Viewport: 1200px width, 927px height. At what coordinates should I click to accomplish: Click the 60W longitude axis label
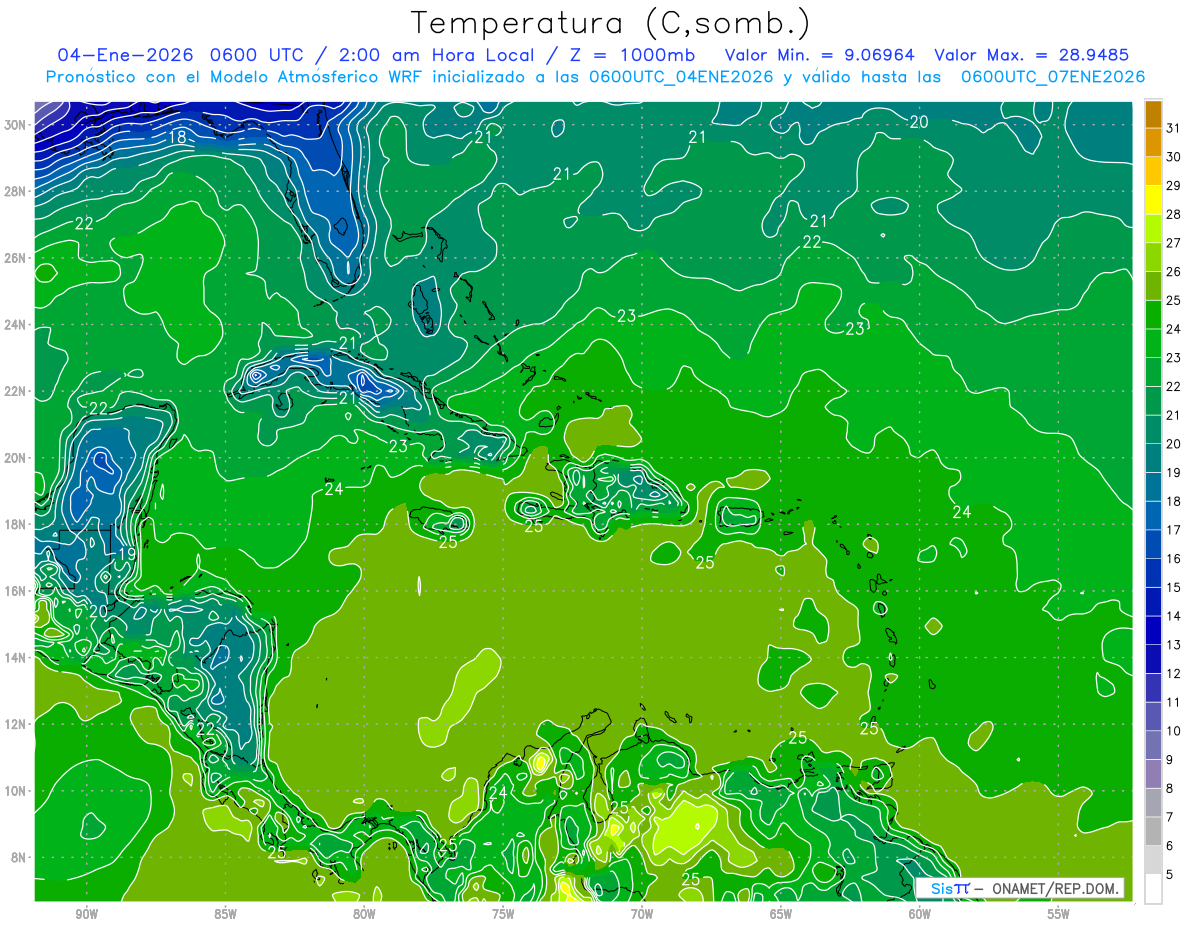tap(920, 914)
